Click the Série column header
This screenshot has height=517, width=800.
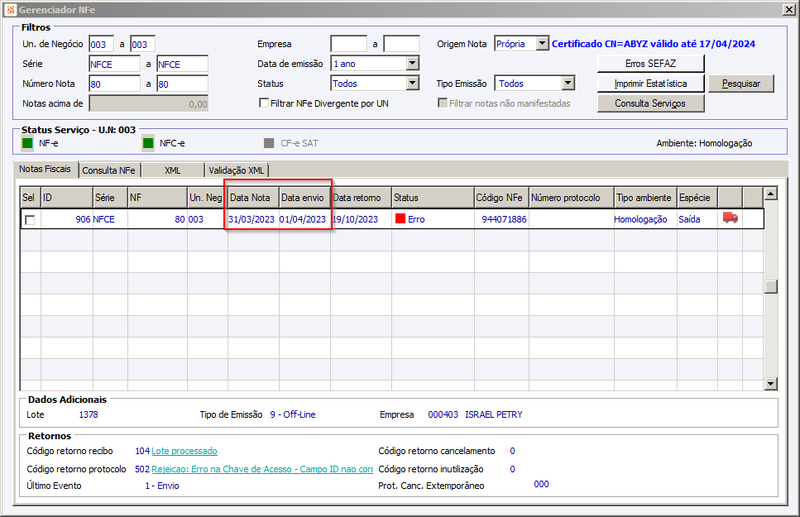[x=110, y=198]
